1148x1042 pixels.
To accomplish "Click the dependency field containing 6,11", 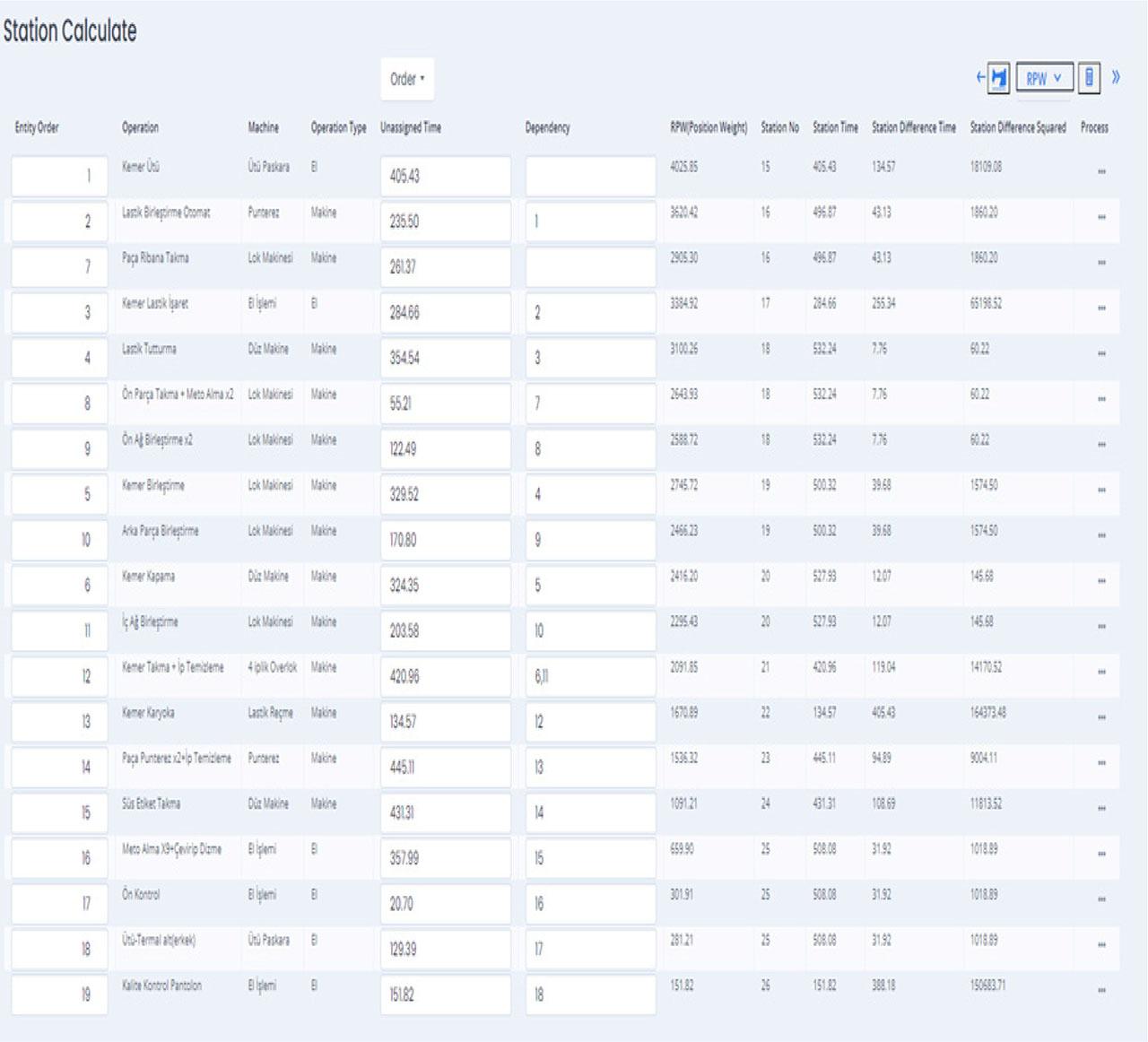I will pyautogui.click(x=590, y=676).
